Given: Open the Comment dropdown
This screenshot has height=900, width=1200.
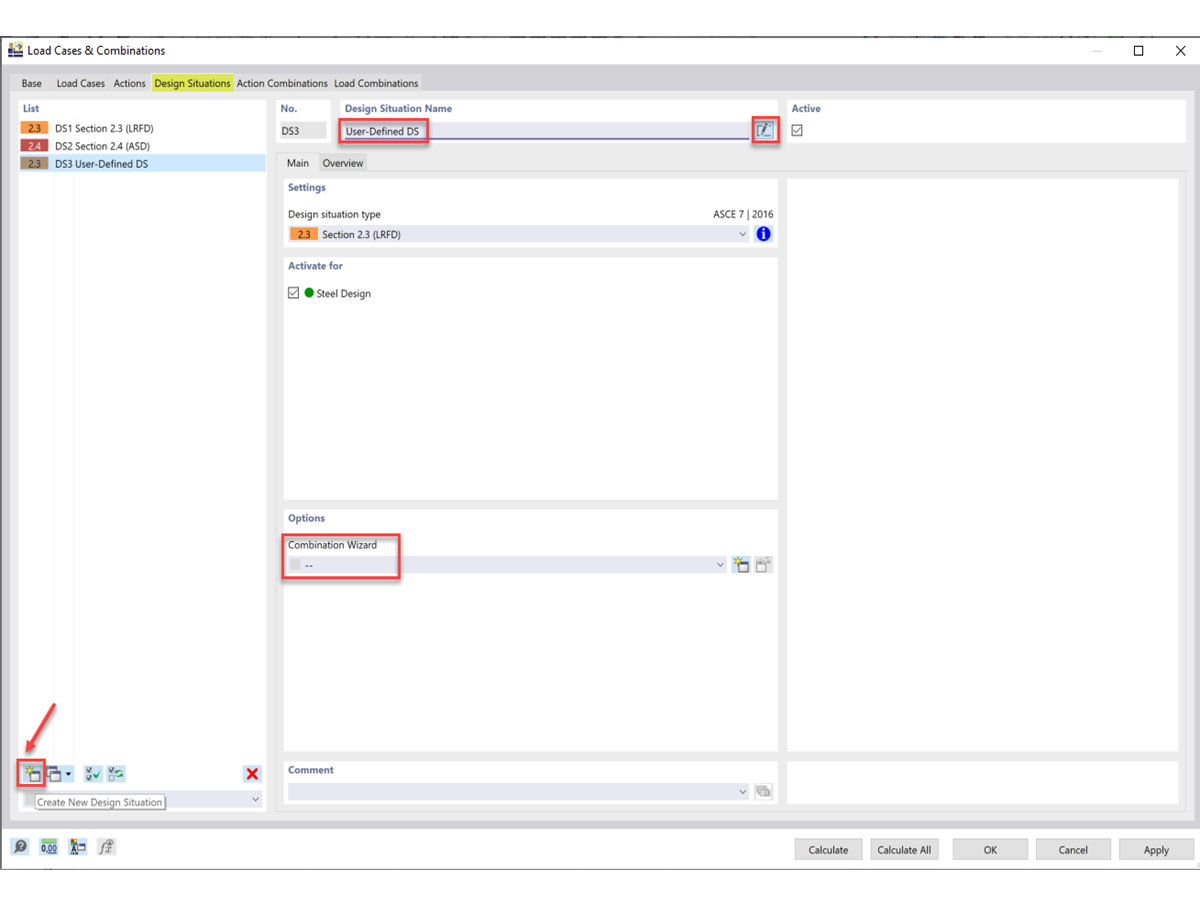Looking at the screenshot, I should tap(743, 790).
